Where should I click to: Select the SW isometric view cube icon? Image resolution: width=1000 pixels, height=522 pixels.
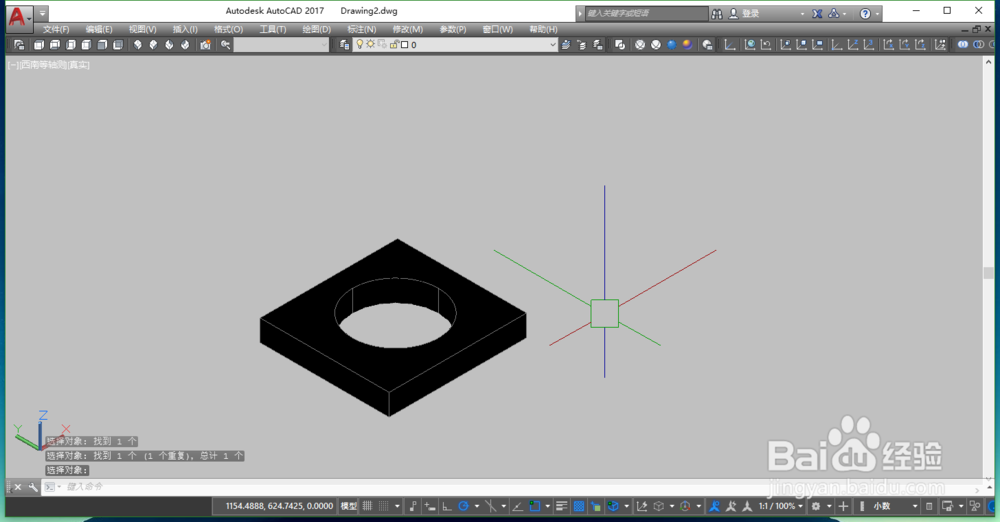(x=138, y=45)
